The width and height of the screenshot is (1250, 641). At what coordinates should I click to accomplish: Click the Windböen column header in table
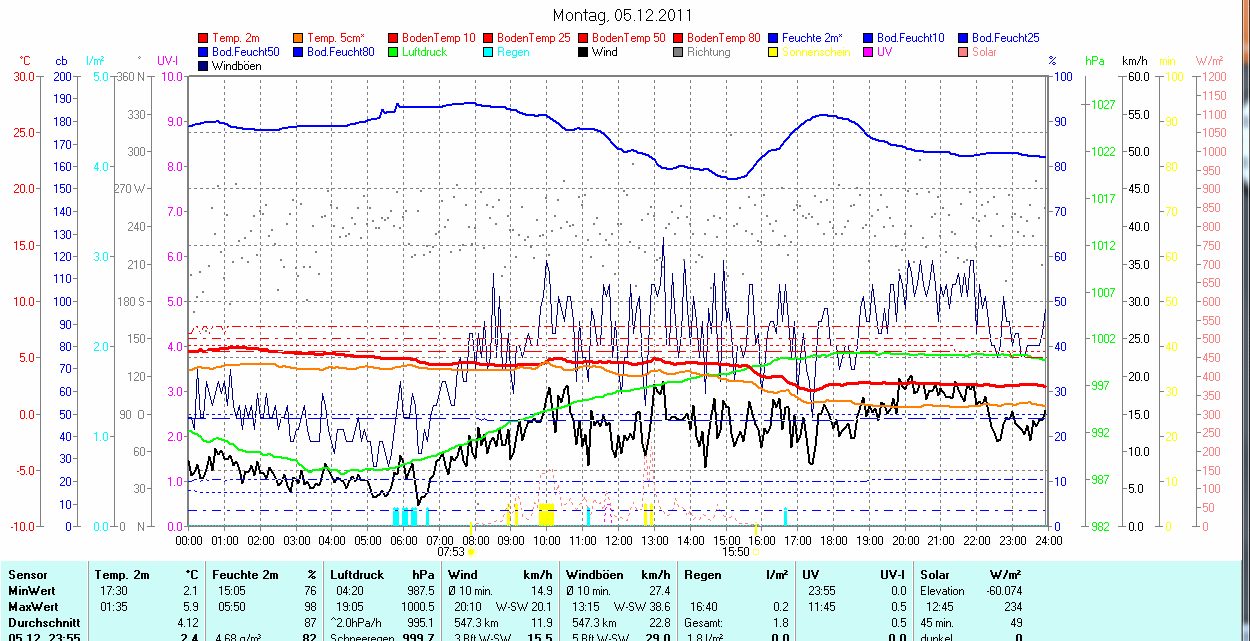(595, 575)
